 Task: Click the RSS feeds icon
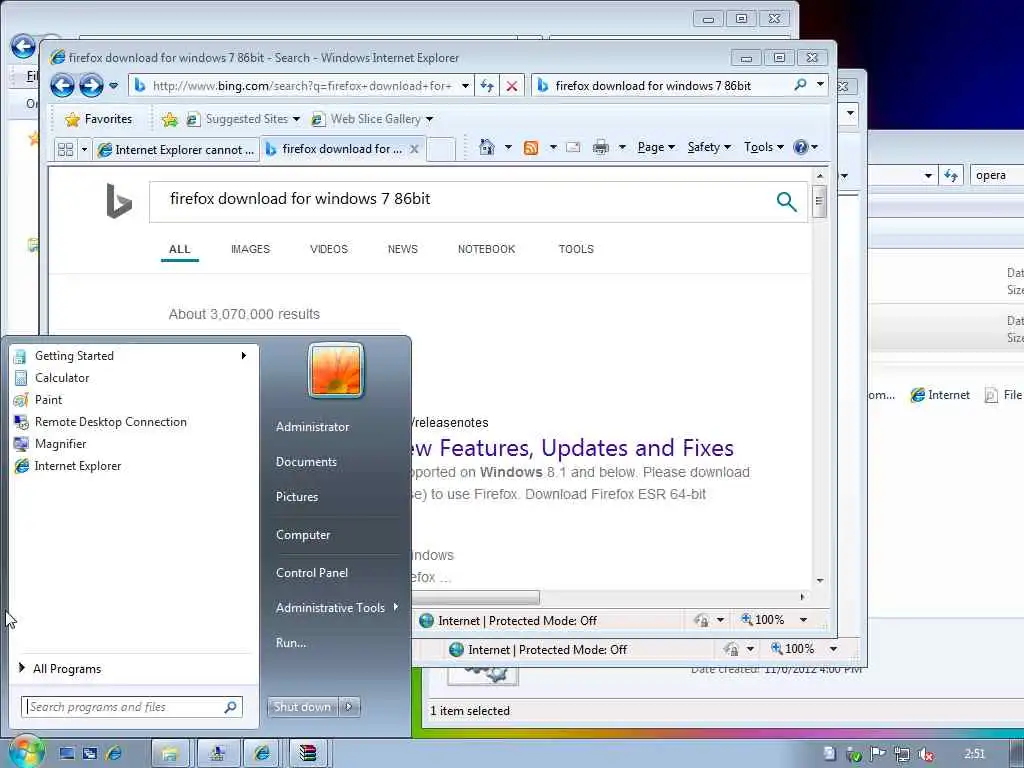[531, 148]
